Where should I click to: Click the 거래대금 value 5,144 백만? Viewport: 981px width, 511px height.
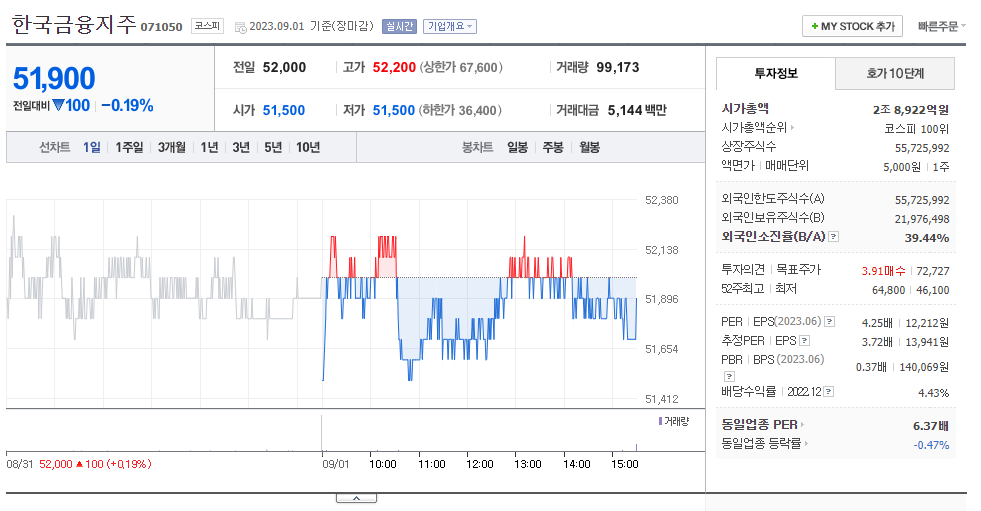pos(637,110)
